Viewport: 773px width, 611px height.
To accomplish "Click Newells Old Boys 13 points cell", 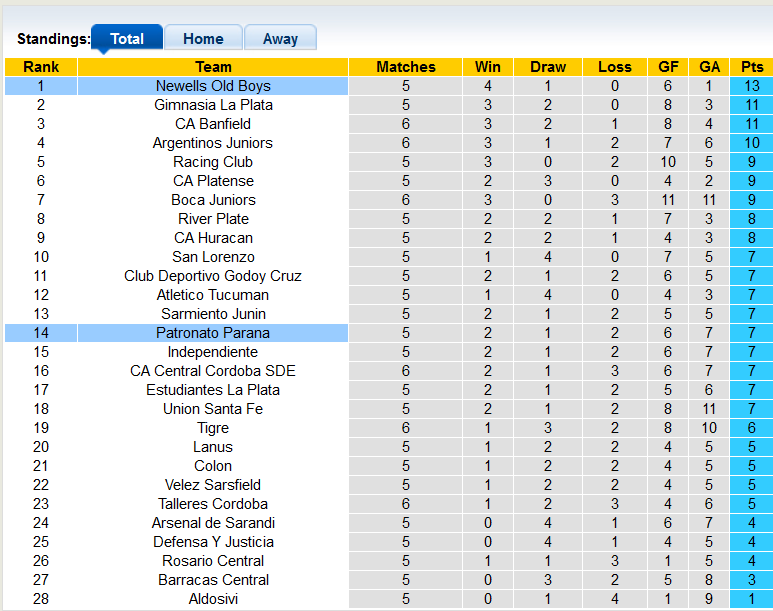I will (752, 86).
